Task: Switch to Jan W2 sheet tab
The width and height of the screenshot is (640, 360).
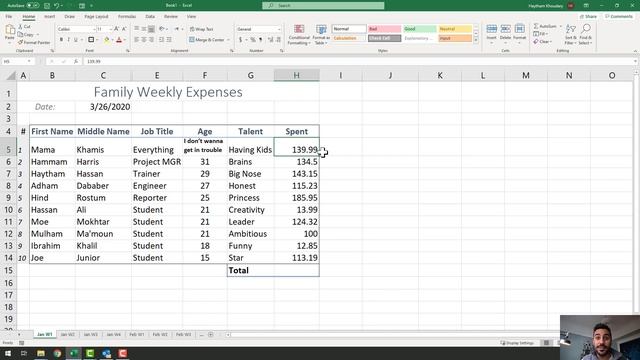Action: point(68,334)
